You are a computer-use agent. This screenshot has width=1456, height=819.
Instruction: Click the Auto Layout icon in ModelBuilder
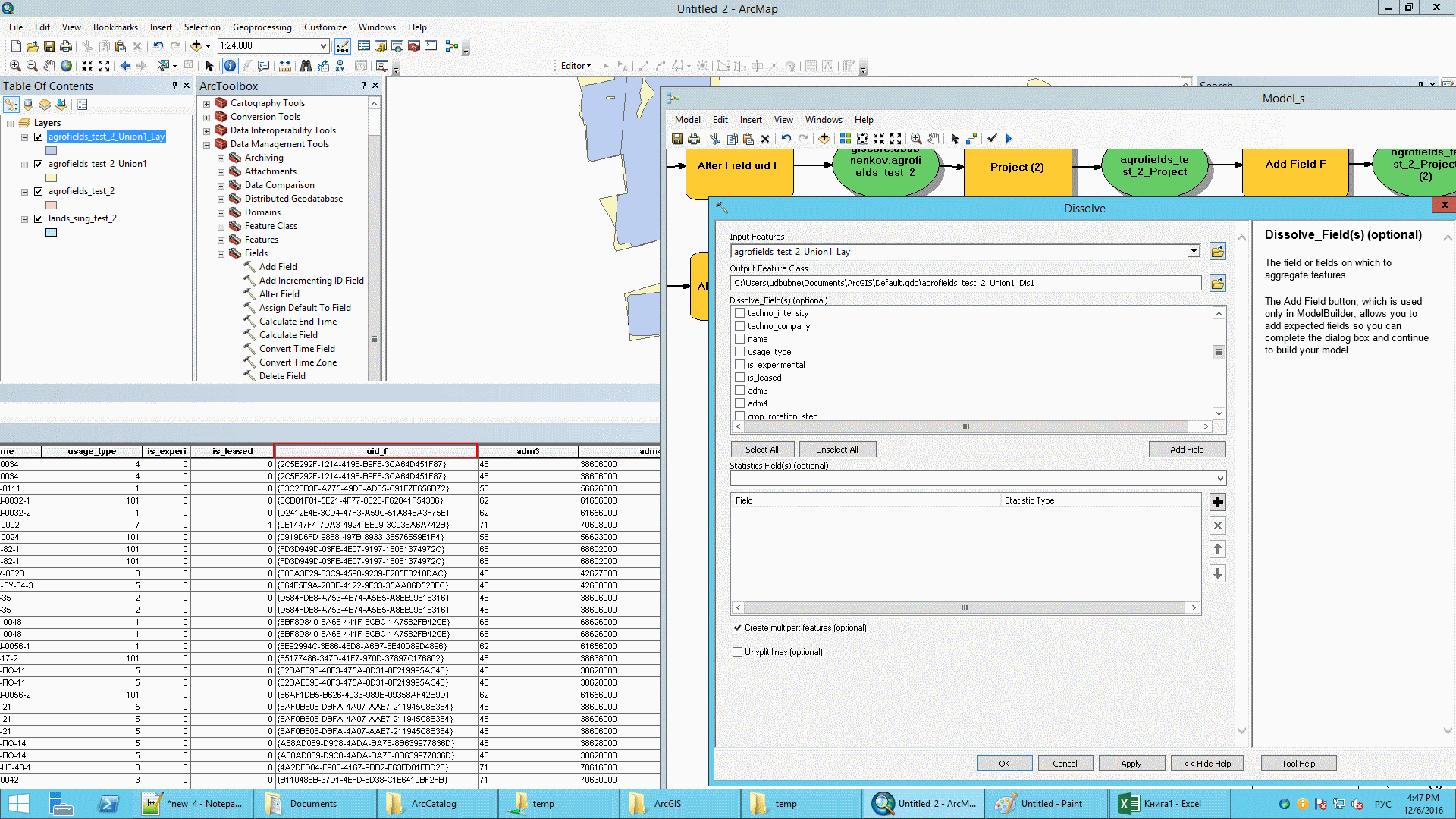846,139
